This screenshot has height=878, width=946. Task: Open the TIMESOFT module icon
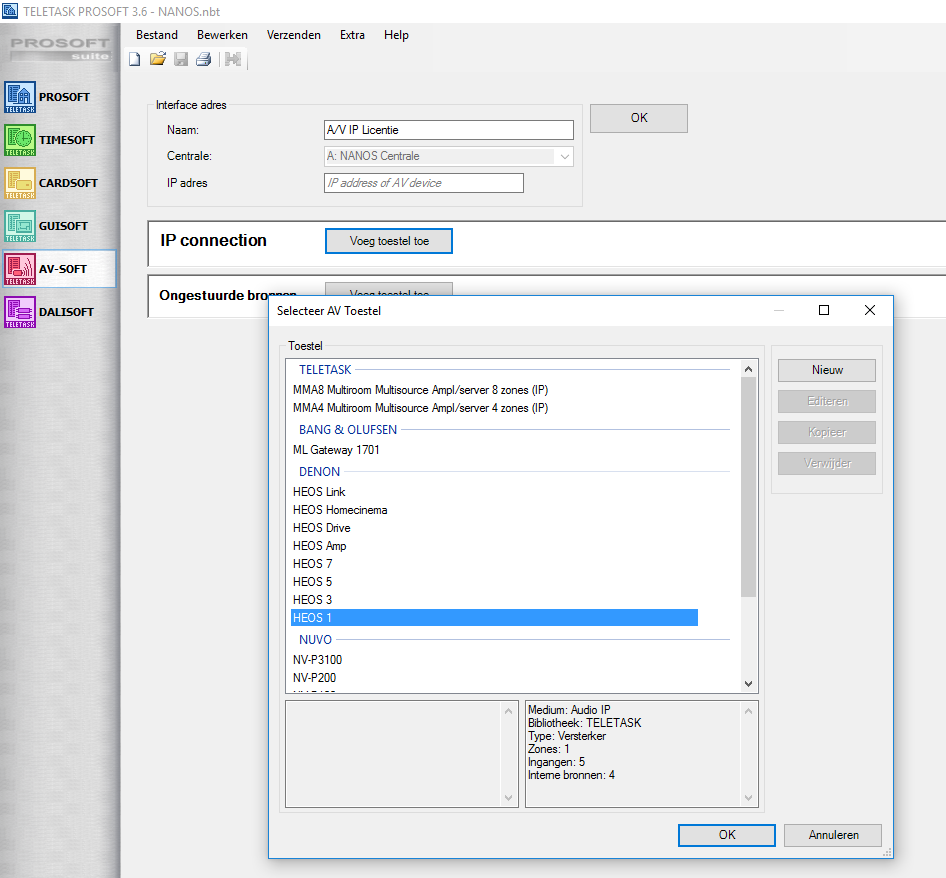pyautogui.click(x=20, y=140)
